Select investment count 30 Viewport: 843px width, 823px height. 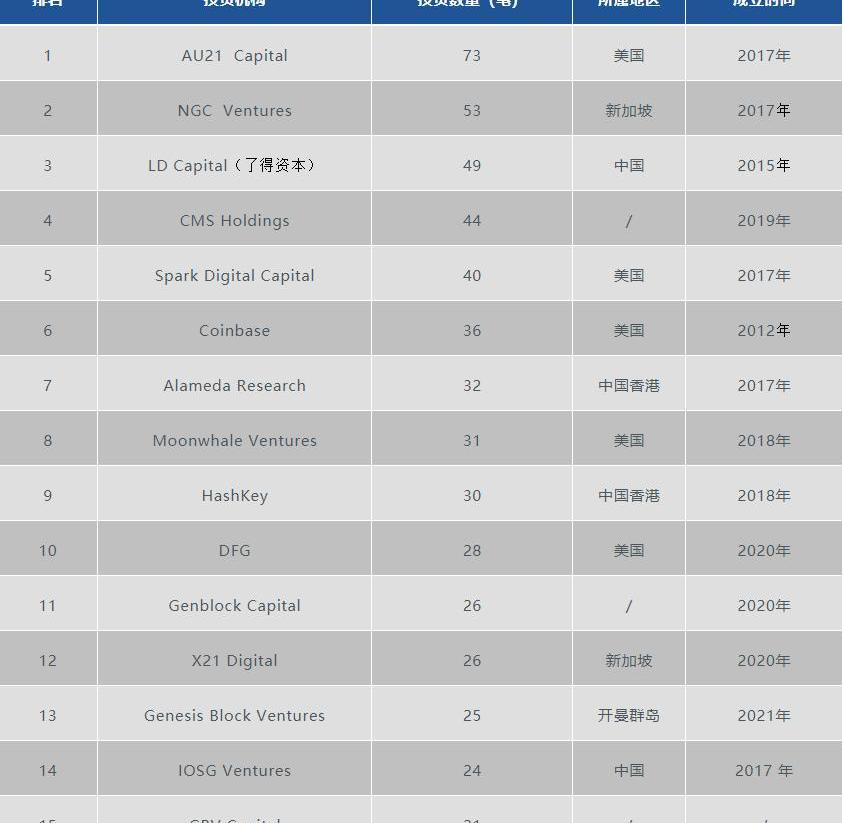click(471, 495)
